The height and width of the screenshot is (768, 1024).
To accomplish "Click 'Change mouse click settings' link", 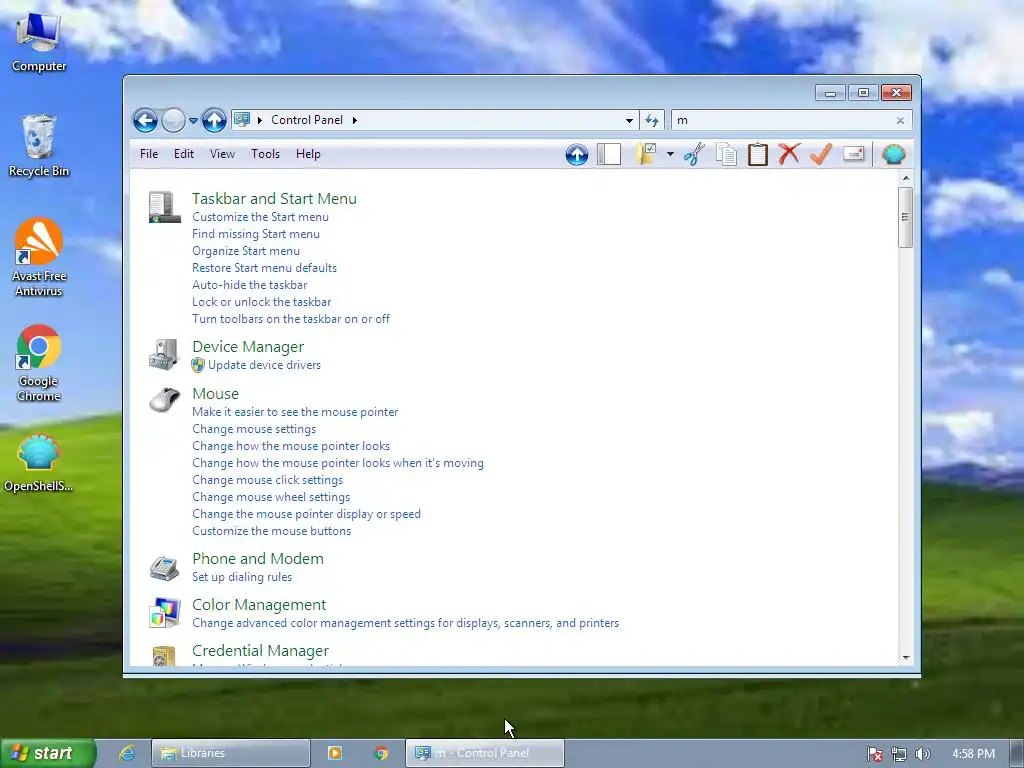I will [268, 480].
